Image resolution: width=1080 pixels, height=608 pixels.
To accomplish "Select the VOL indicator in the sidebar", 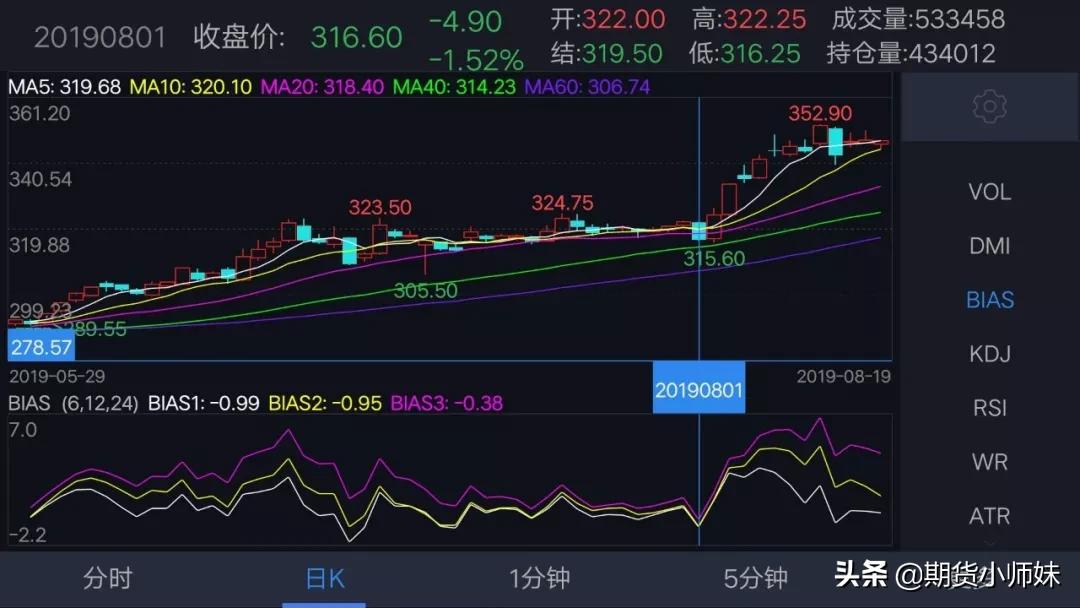I will (989, 192).
